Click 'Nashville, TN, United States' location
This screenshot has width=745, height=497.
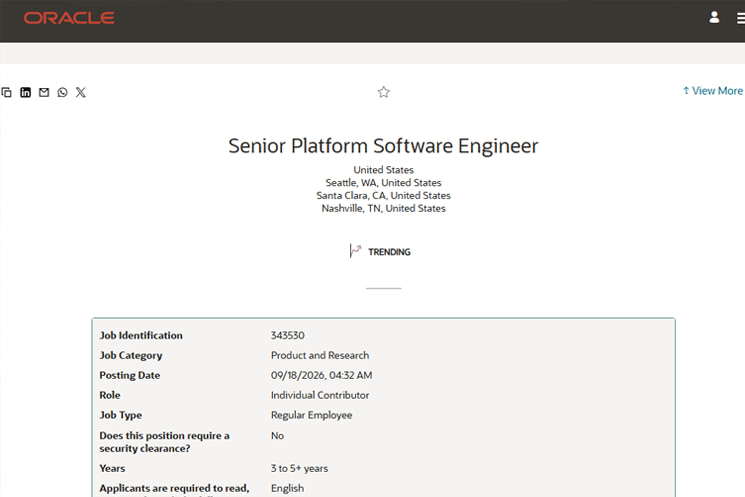click(x=383, y=208)
